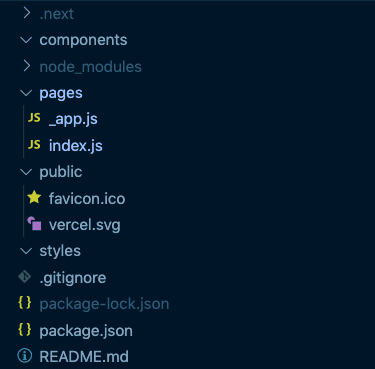Screen dimensions: 375x369
Task: Click the git diamond icon of .gitignore
Action: coord(25,277)
